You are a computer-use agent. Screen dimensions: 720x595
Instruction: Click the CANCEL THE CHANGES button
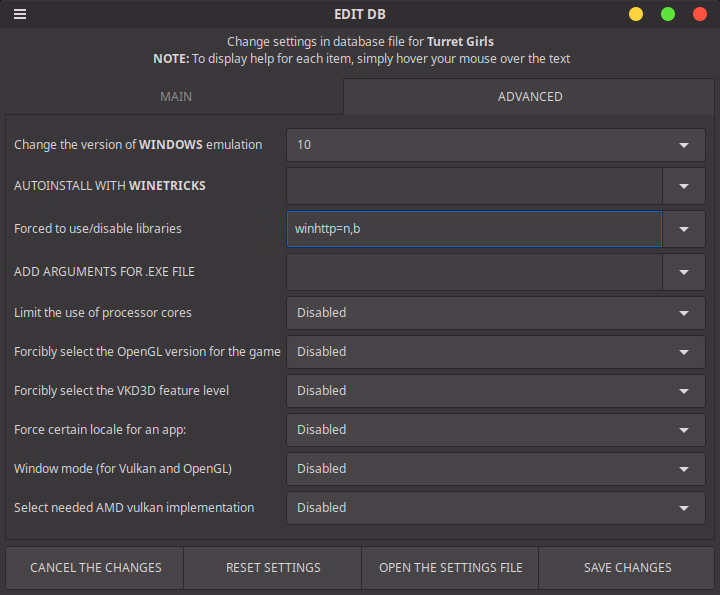[96, 568]
